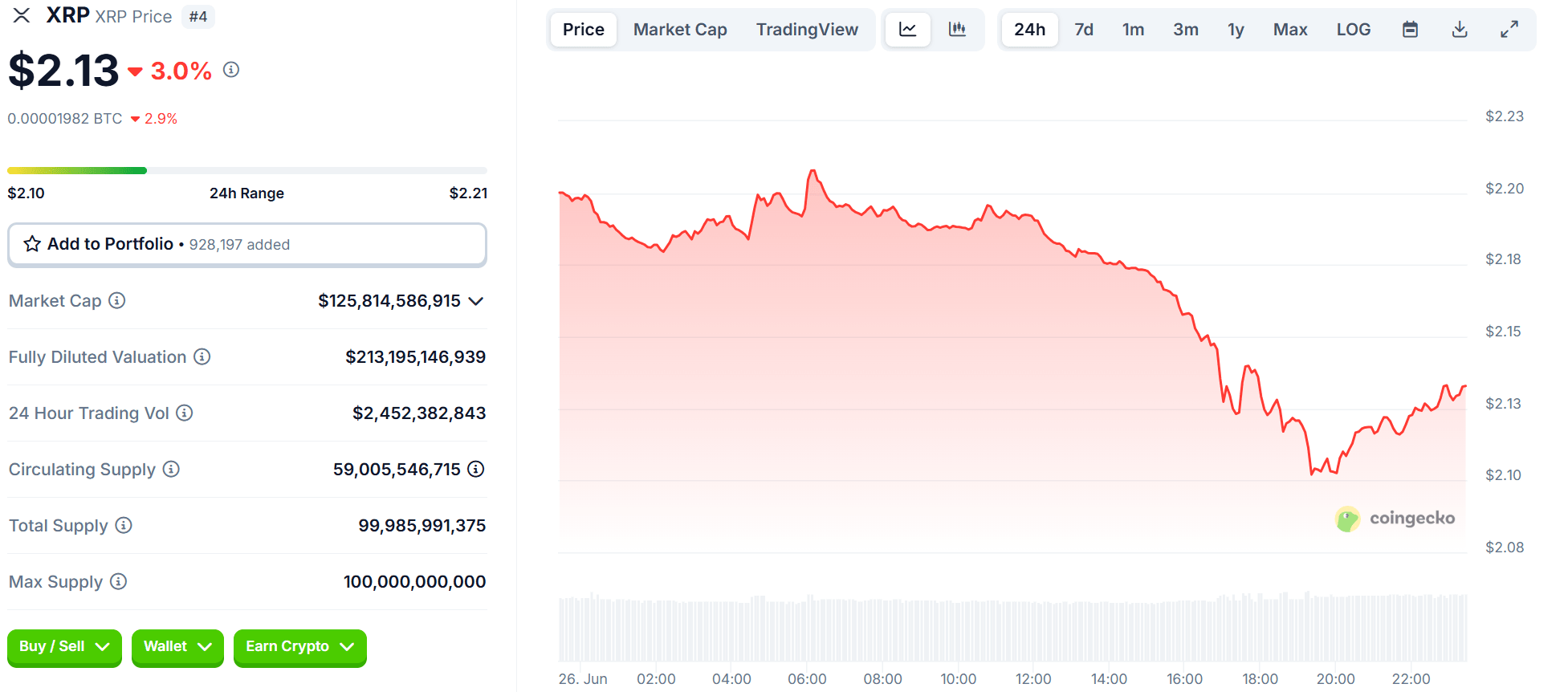Toggle LOG scale on chart
Image resolution: width=1568 pixels, height=692 pixels.
pos(1354,30)
